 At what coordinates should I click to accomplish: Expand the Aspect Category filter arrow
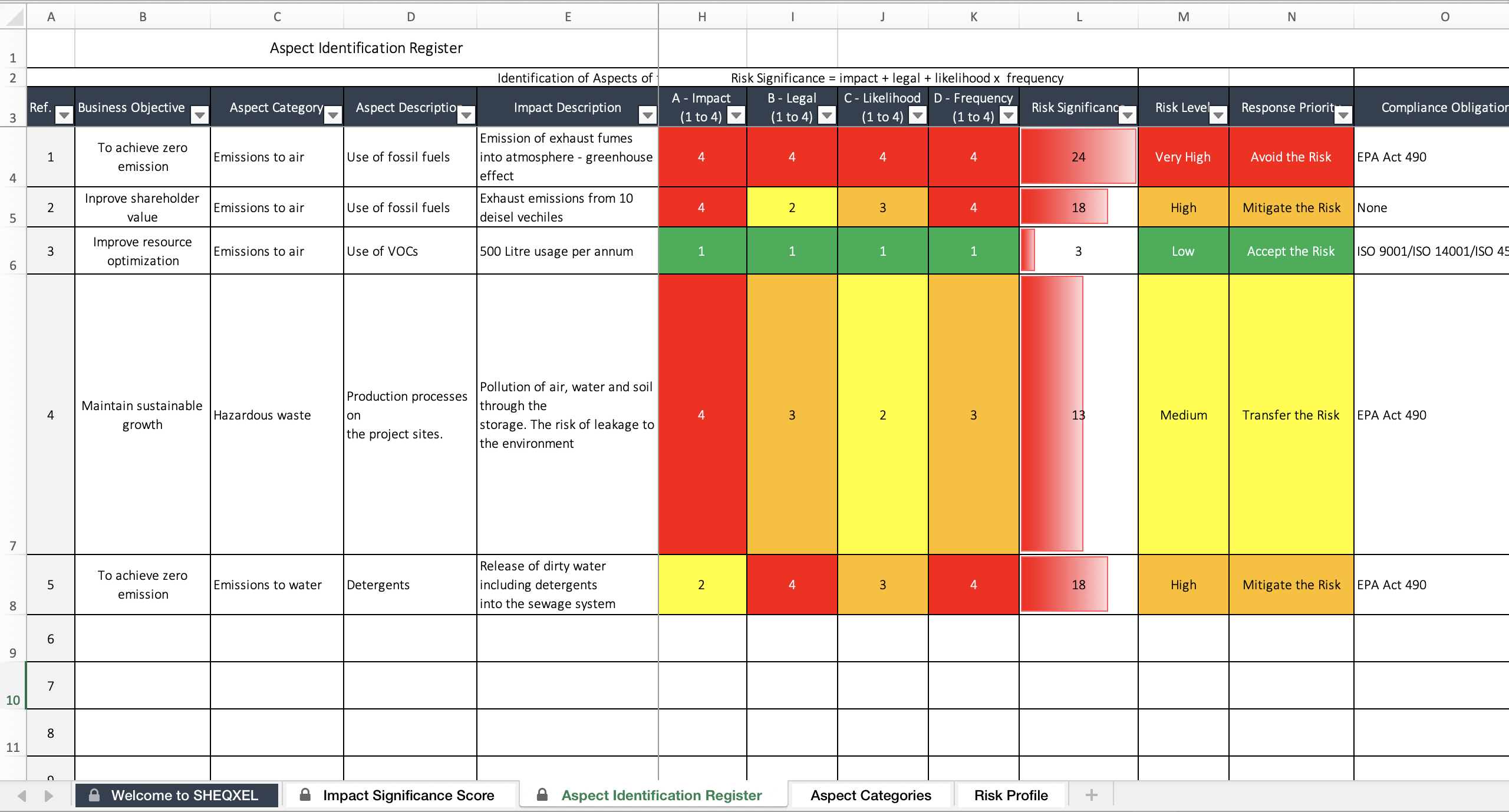pyautogui.click(x=333, y=115)
